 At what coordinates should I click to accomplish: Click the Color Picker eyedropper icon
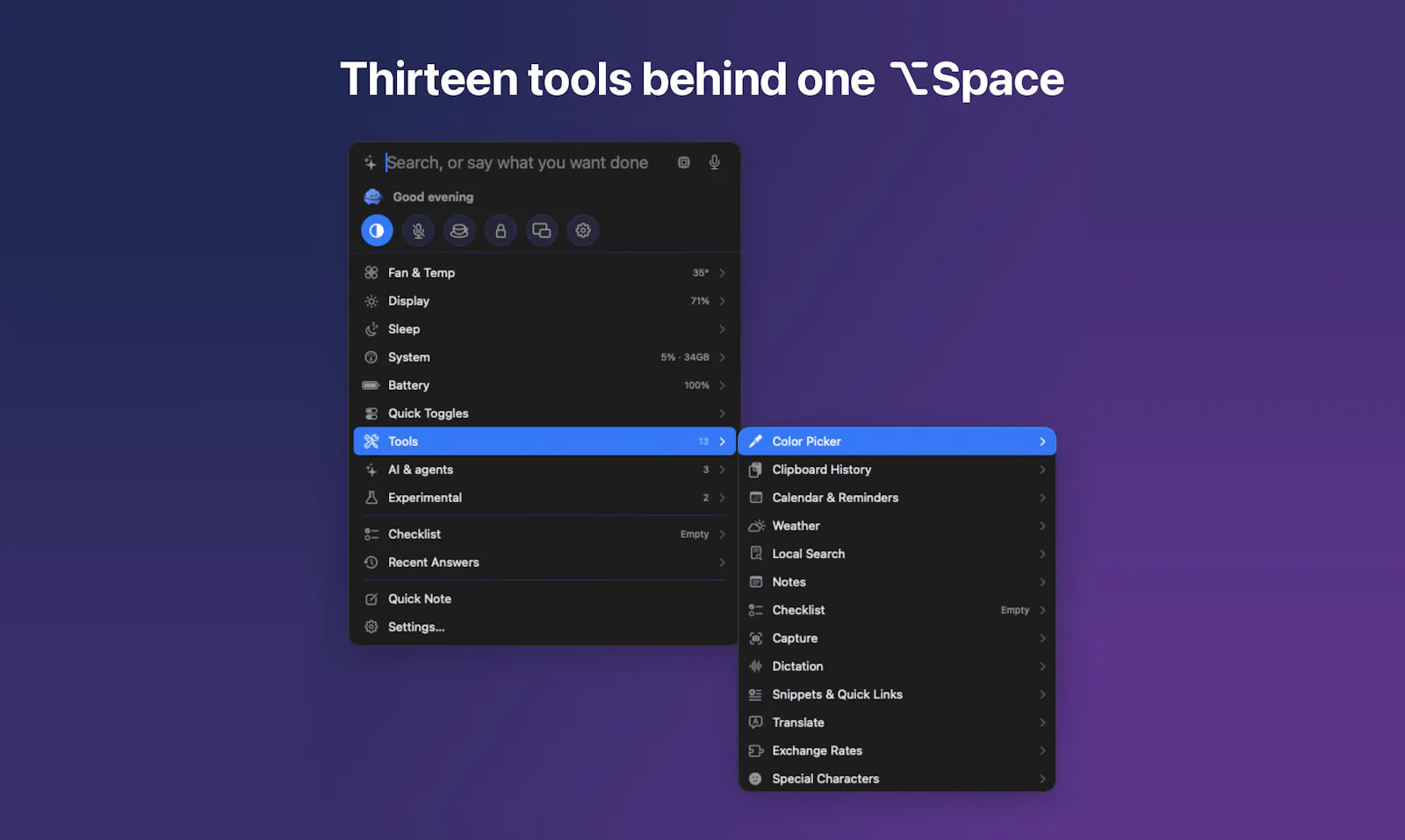(x=755, y=442)
